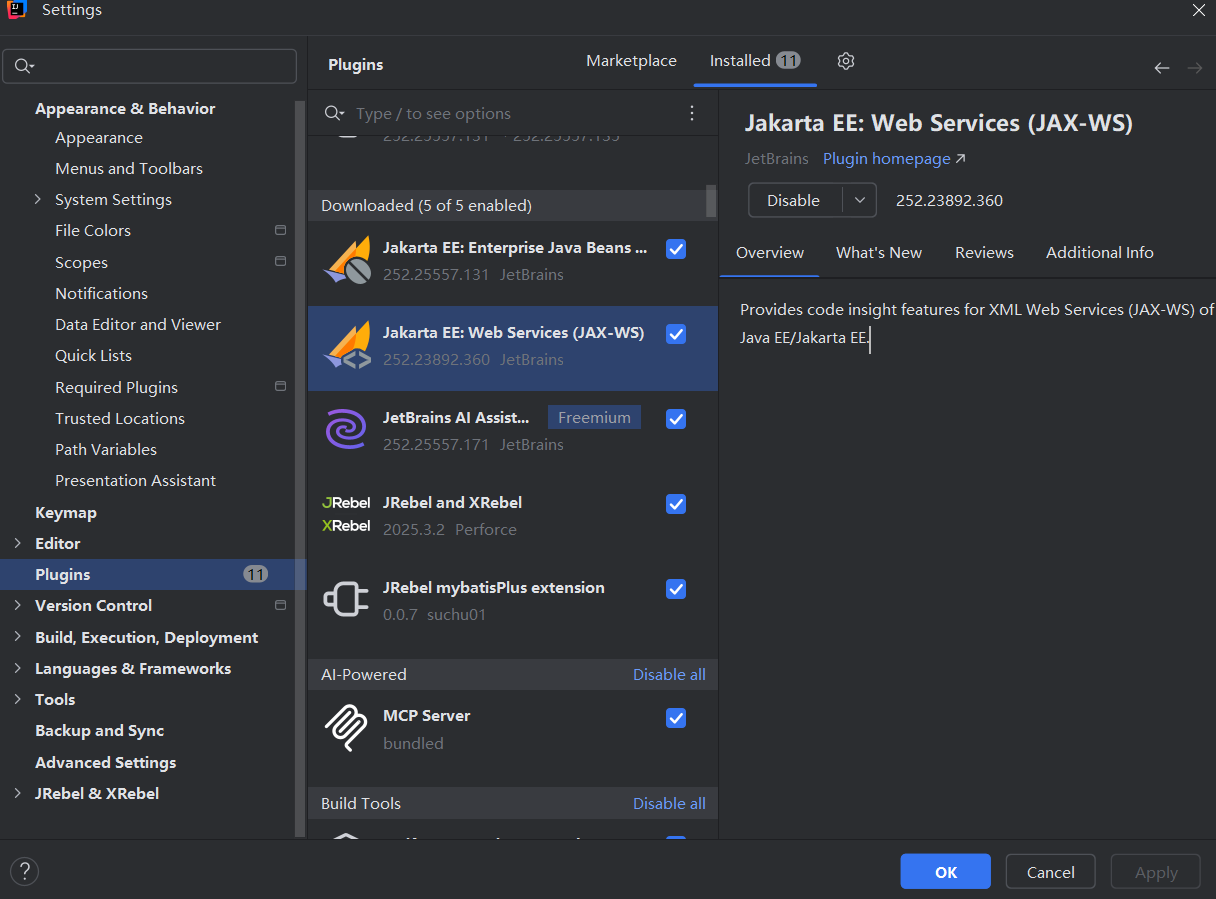
Task: Select Presentation Assistant item
Action: coord(135,481)
